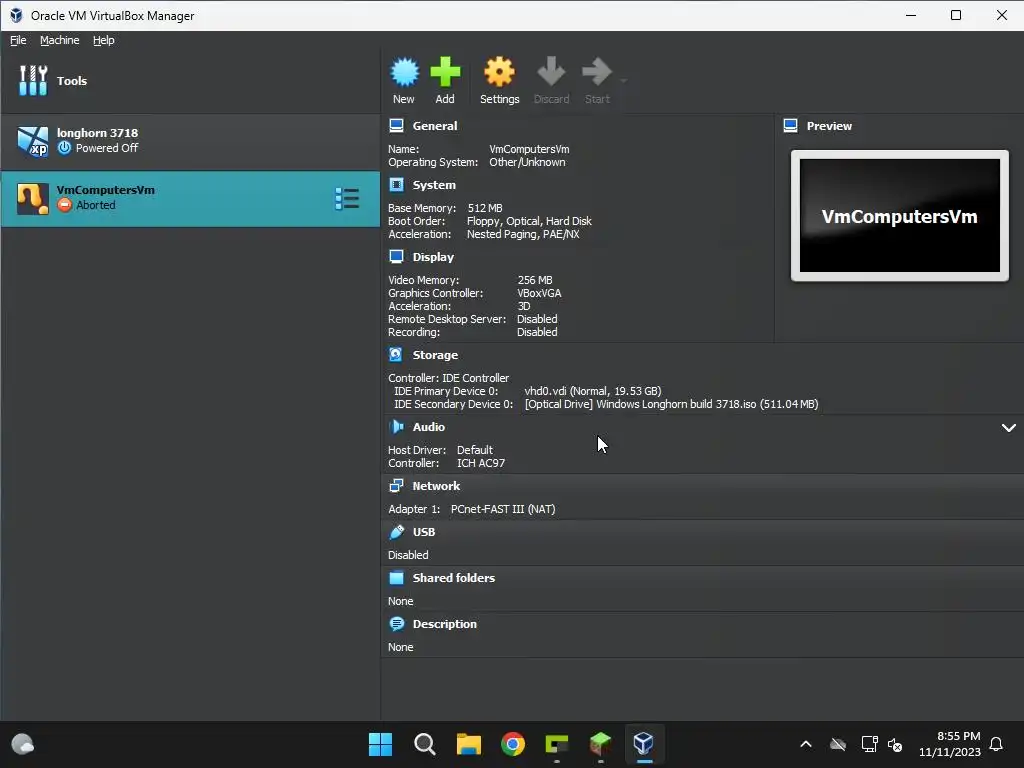Click the vhd0.vdi hard disk entry
This screenshot has width=1024, height=768.
(x=593, y=391)
